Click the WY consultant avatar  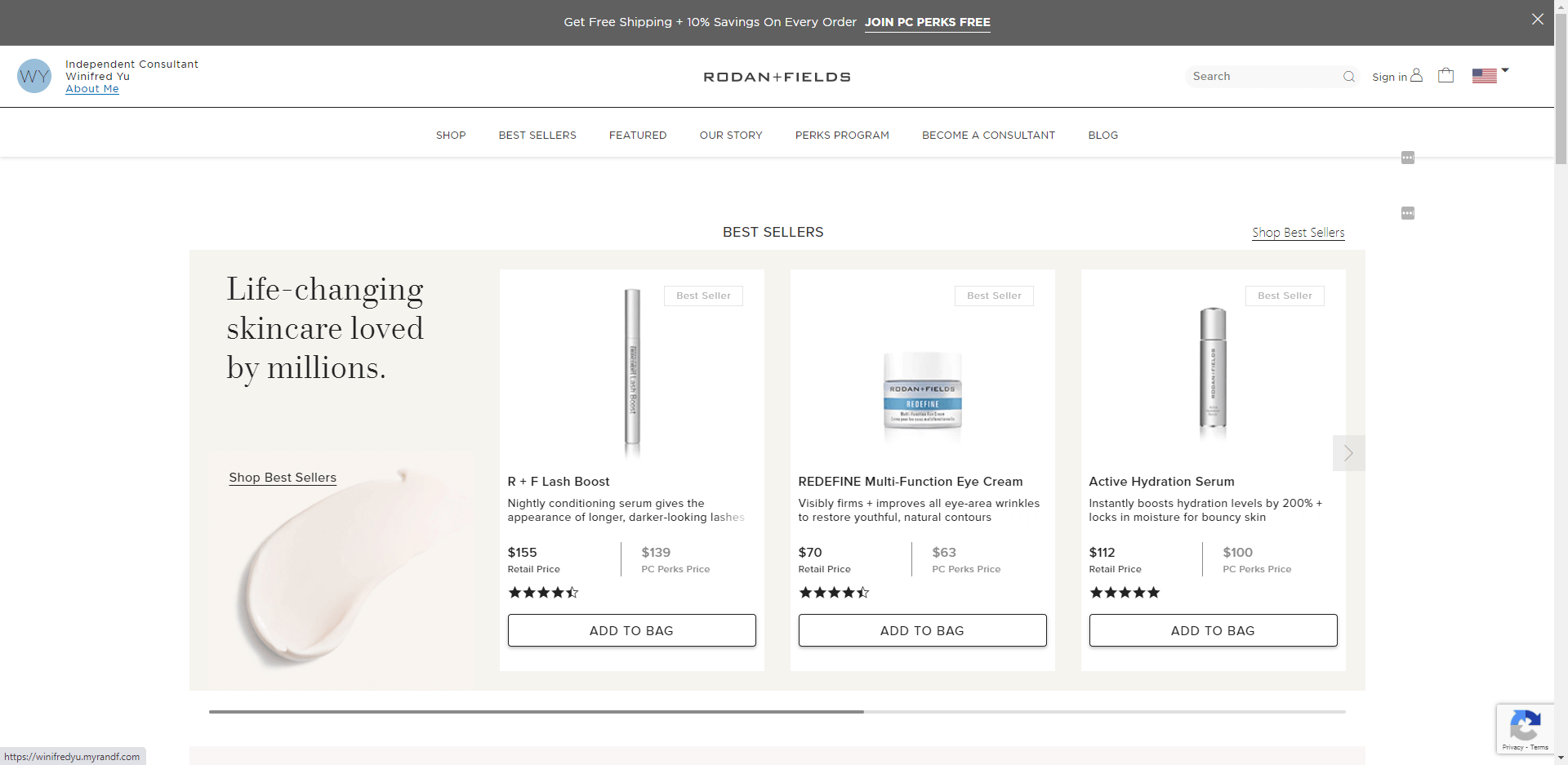click(x=34, y=76)
